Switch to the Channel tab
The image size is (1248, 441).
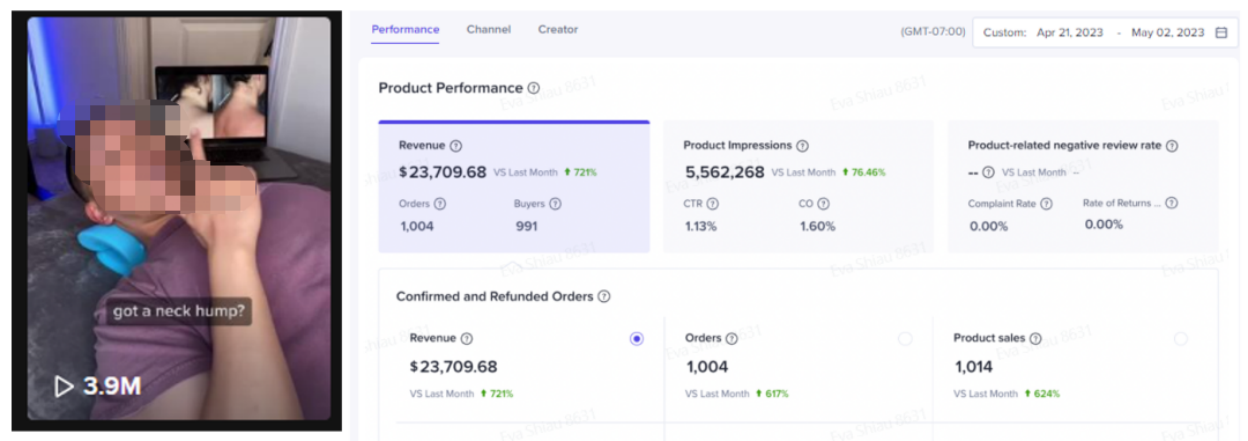pos(488,30)
